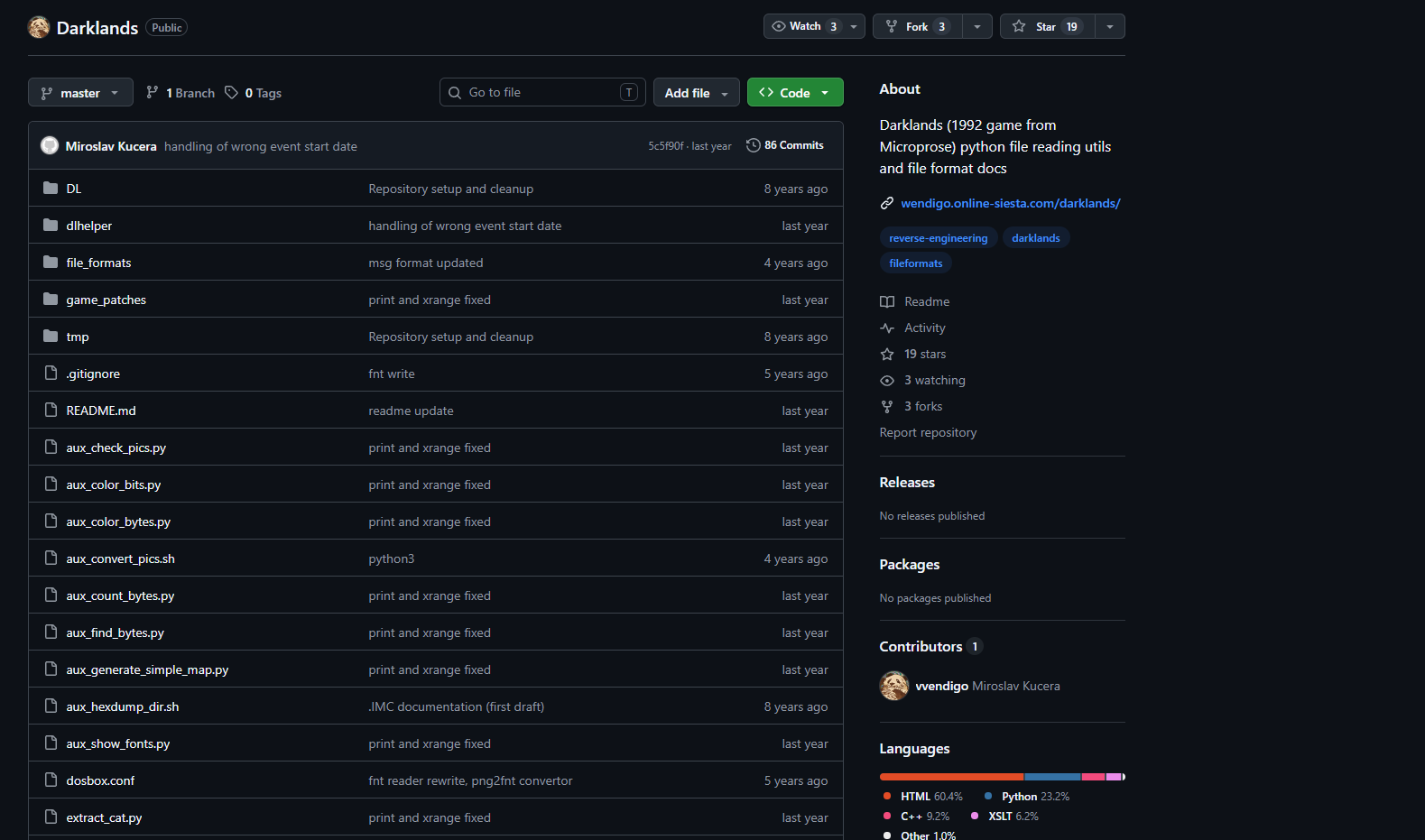This screenshot has width=1425, height=840.
Task: Open the aux_convert_pics.sh file
Action: coord(121,558)
